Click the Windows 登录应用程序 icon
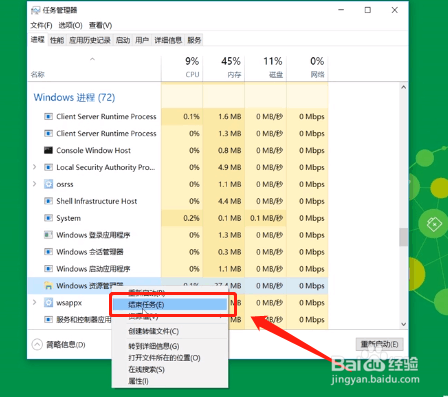This screenshot has height=397, width=448. tap(48, 235)
